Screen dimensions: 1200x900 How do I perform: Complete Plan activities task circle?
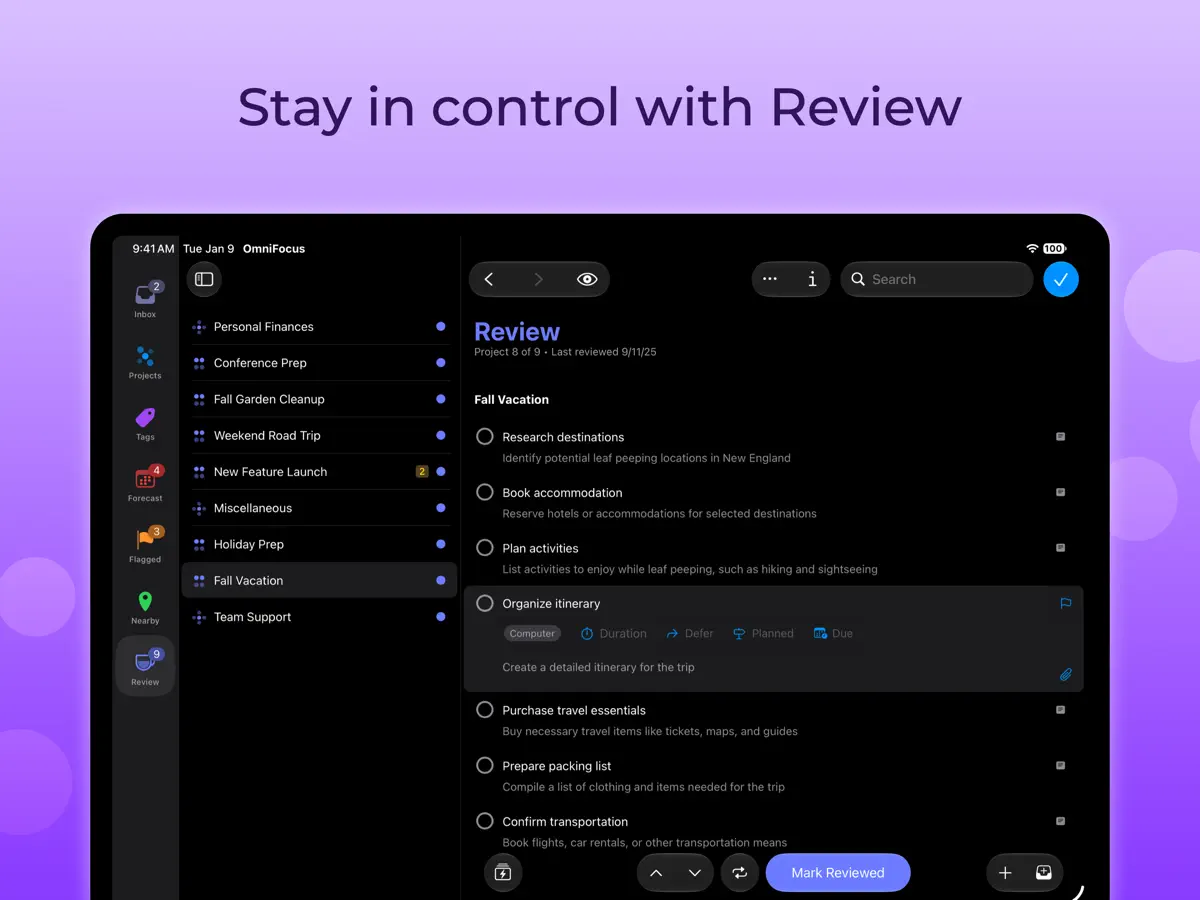[x=485, y=548]
